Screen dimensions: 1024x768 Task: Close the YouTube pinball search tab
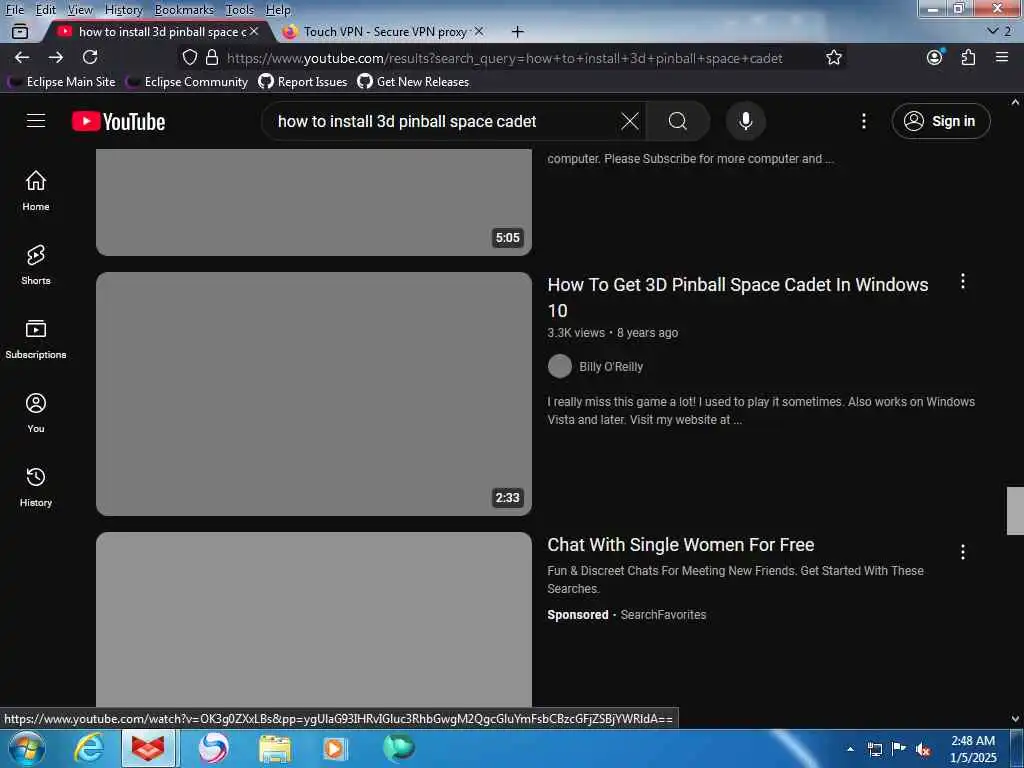(x=254, y=31)
